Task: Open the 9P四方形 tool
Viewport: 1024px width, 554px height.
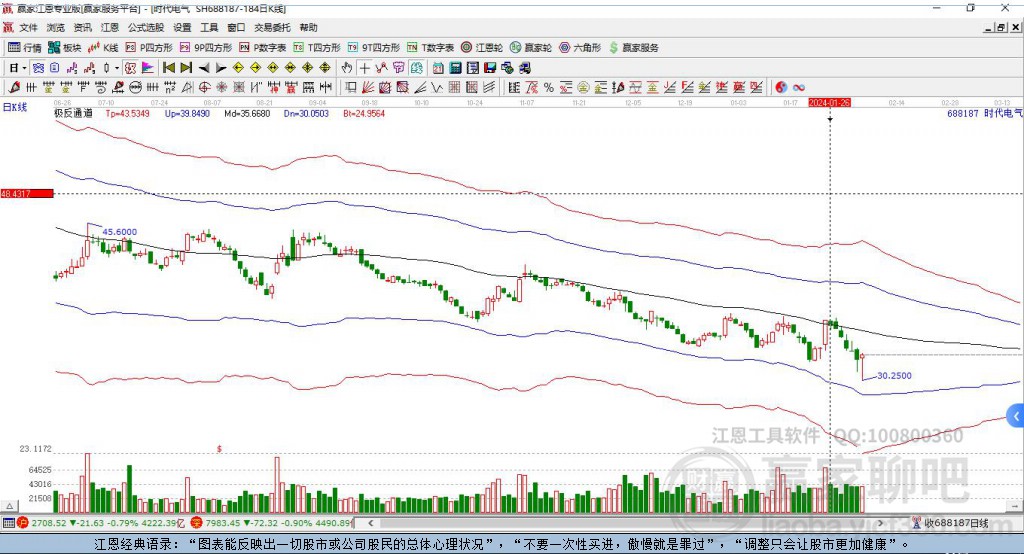Action: (206, 48)
